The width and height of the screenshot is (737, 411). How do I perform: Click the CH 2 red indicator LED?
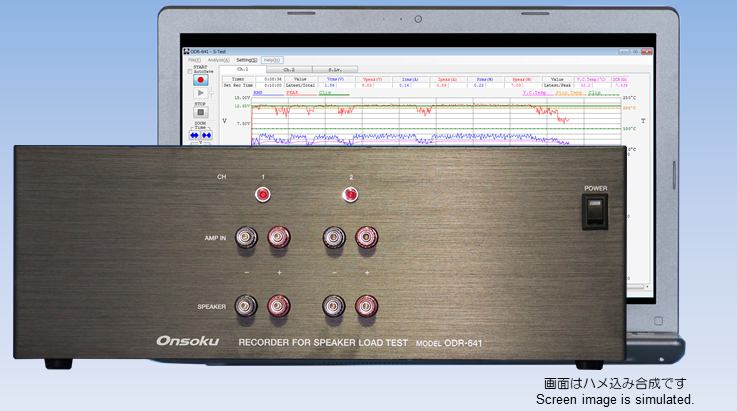350,194
